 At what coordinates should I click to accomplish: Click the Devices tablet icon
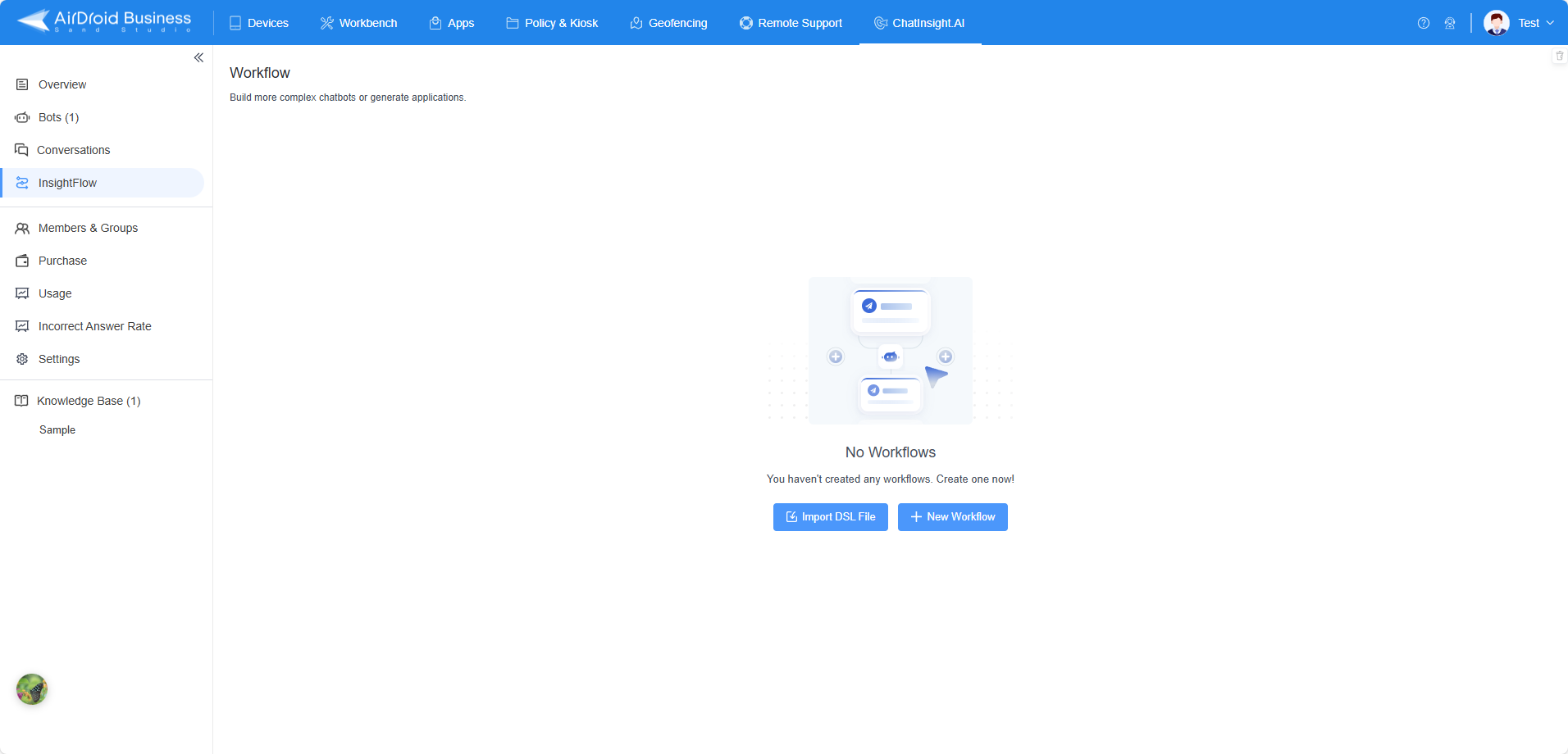coord(235,23)
